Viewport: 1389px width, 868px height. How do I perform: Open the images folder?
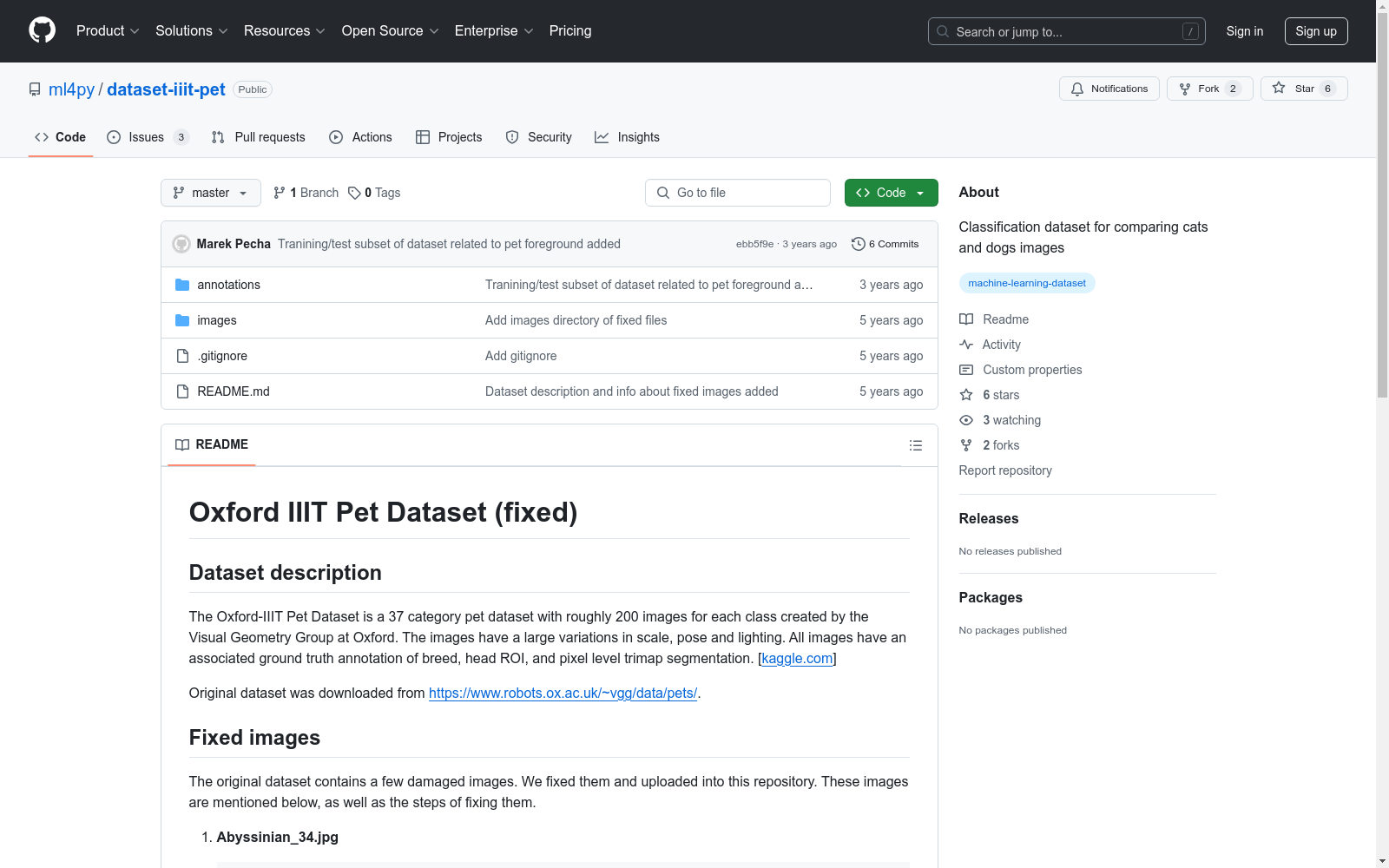click(217, 320)
